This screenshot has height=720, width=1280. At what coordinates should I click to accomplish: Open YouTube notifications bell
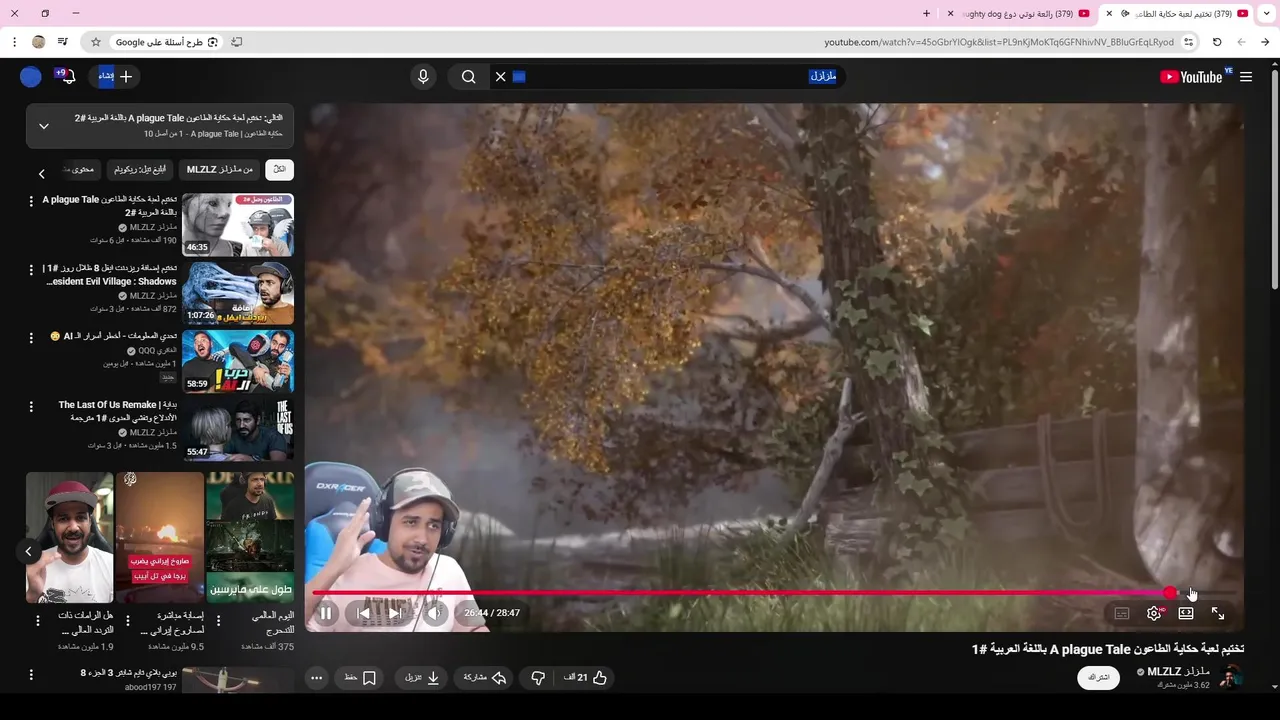coord(67,77)
